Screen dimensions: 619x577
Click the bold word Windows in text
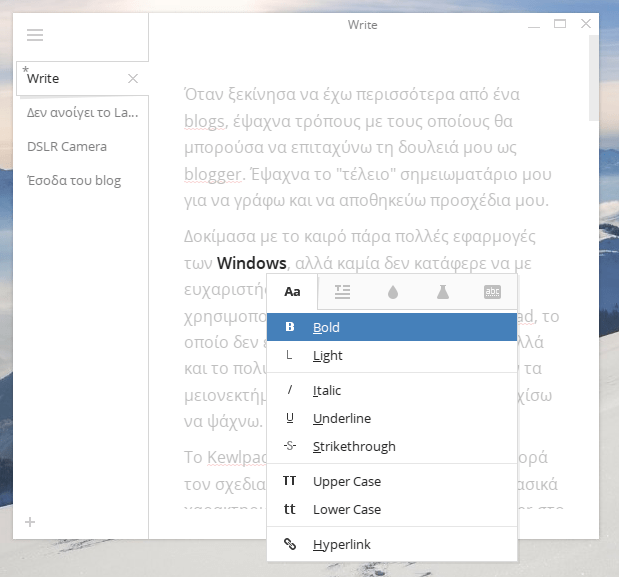click(251, 263)
